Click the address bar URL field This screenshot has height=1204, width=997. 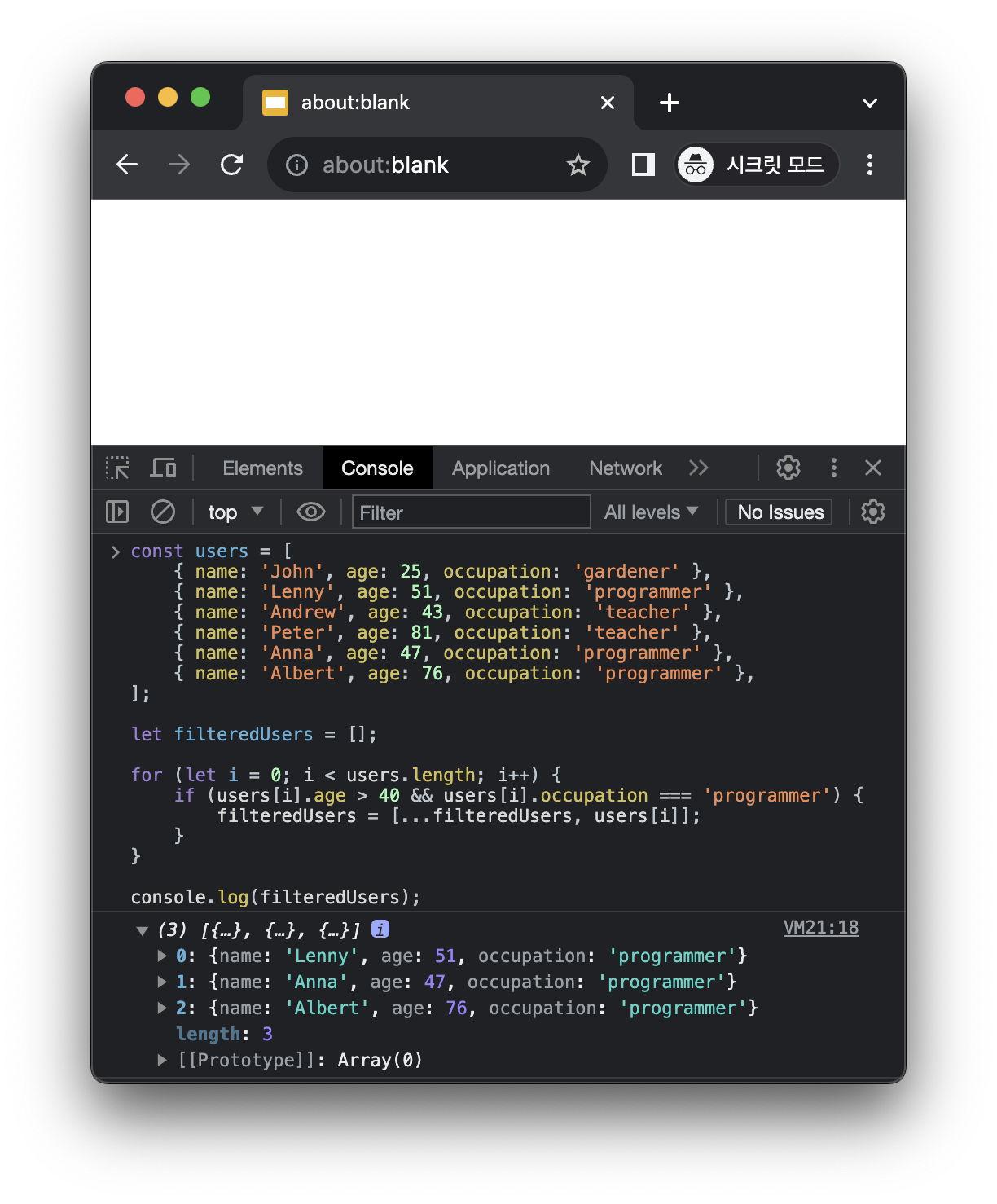[x=437, y=165]
